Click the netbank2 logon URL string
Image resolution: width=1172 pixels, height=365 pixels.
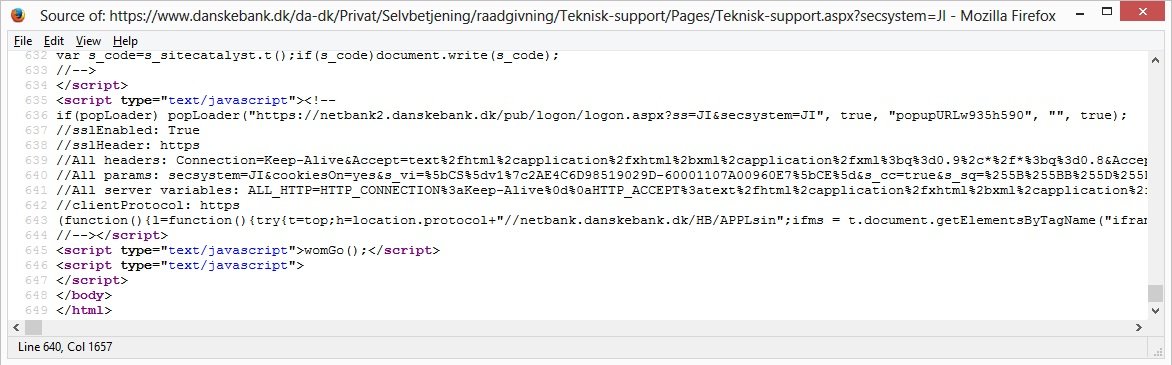click(x=537, y=115)
